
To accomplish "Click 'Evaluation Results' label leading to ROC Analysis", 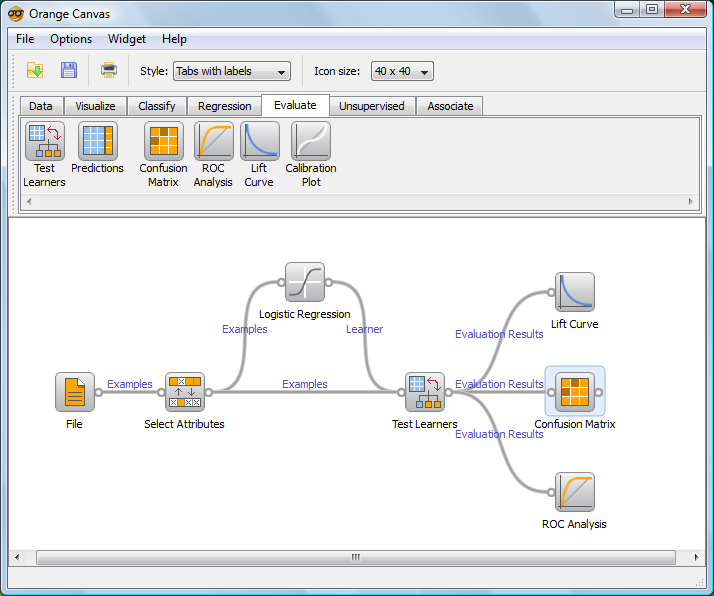I will point(500,434).
